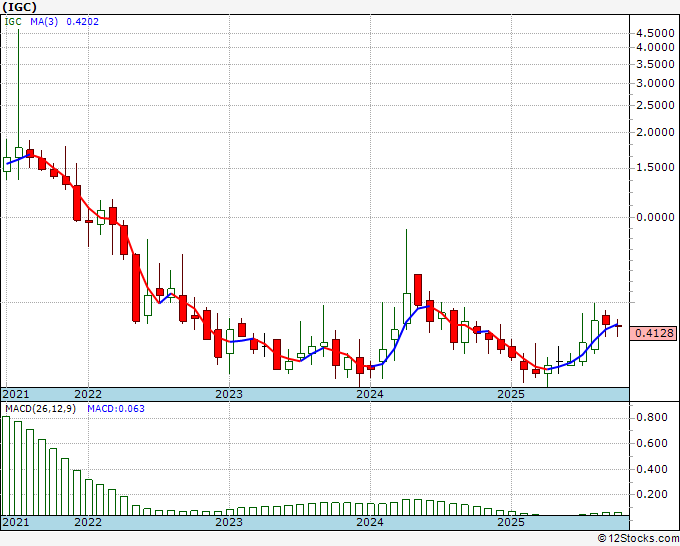Viewport: 680px width, 546px height.
Task: Click the MA(3) indicator label
Action: 44,21
